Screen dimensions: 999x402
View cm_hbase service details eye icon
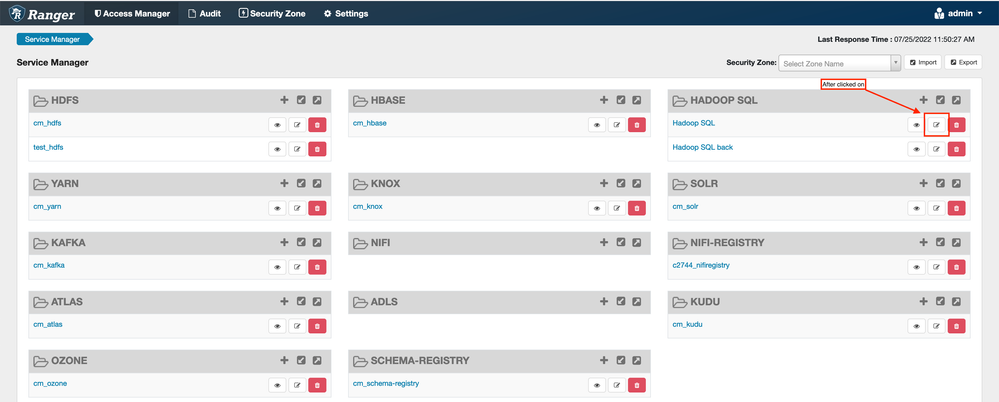click(x=597, y=126)
